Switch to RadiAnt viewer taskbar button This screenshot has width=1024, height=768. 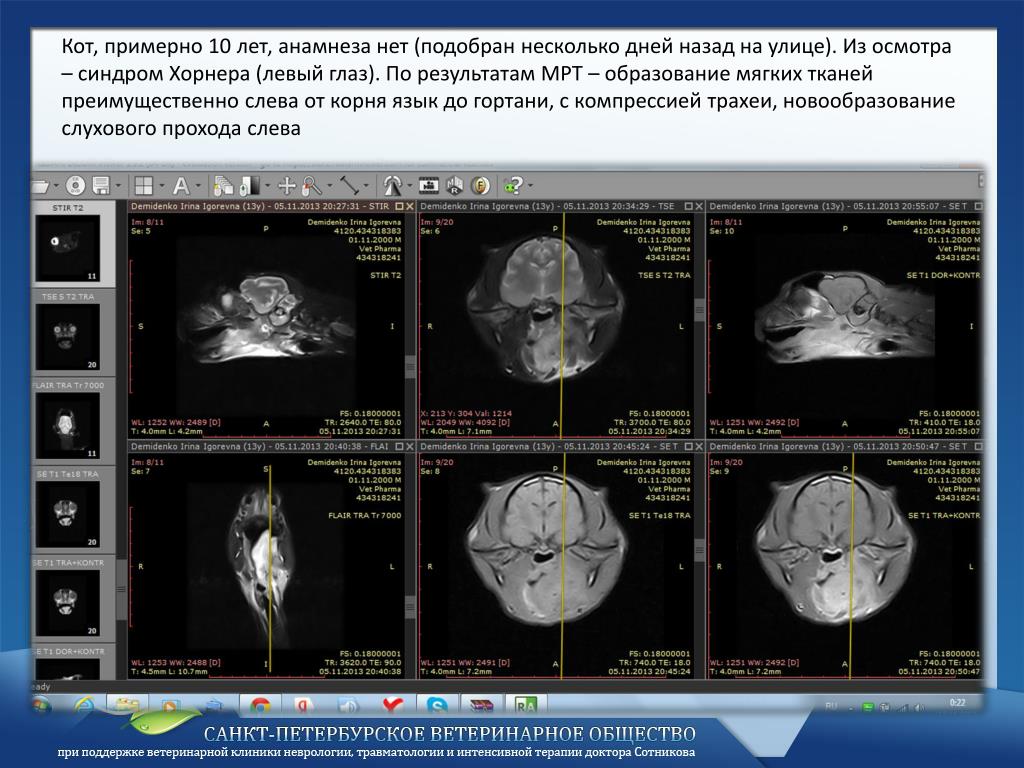click(525, 705)
